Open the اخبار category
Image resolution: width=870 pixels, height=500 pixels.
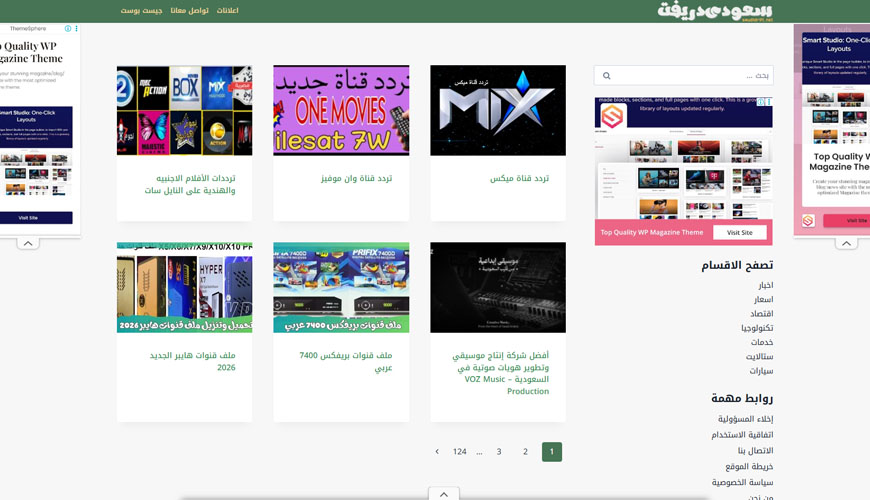point(766,285)
